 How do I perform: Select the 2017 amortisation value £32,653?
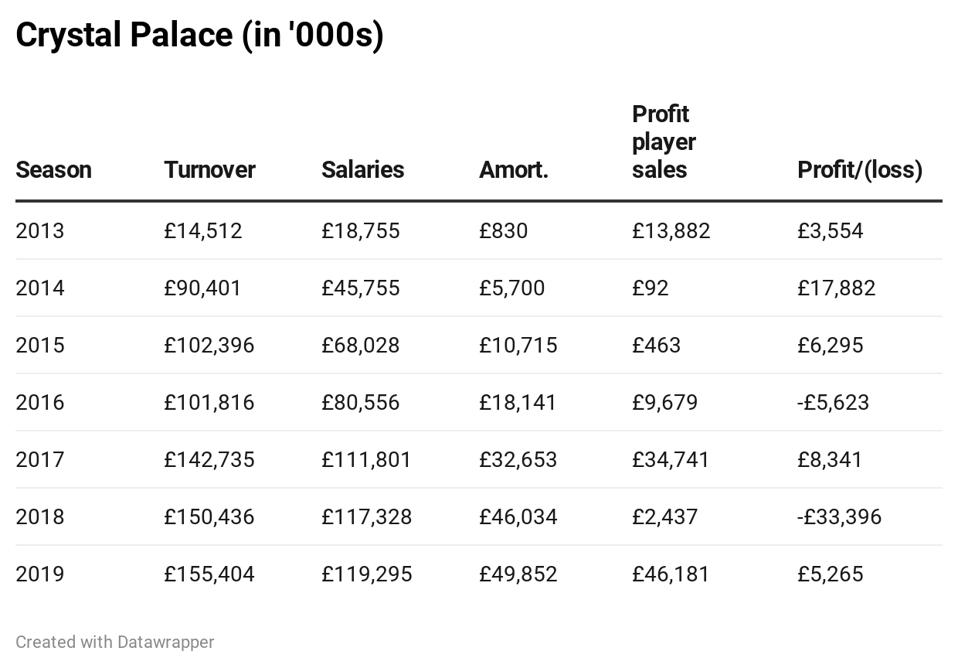pyautogui.click(x=518, y=460)
